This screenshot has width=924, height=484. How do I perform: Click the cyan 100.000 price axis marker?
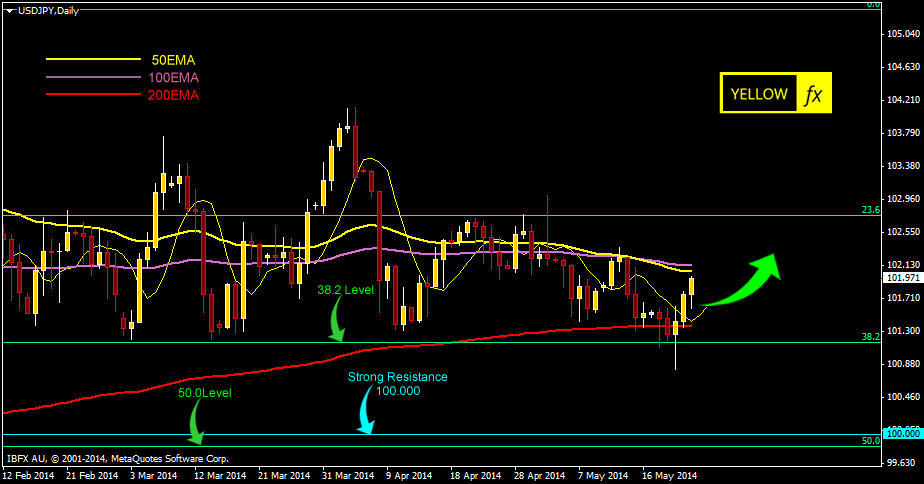(x=902, y=434)
